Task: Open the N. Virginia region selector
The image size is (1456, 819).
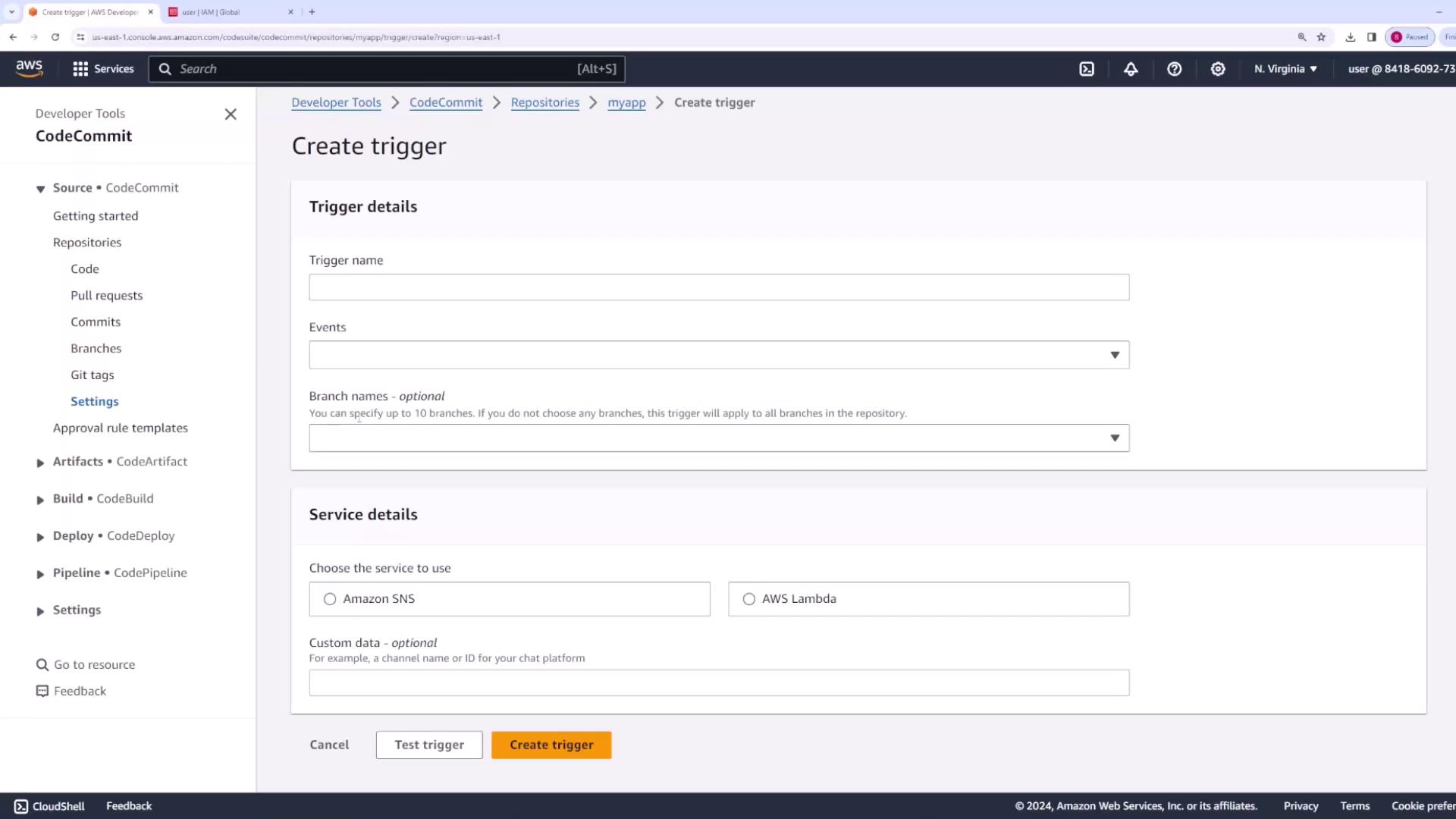Action: pyautogui.click(x=1285, y=69)
